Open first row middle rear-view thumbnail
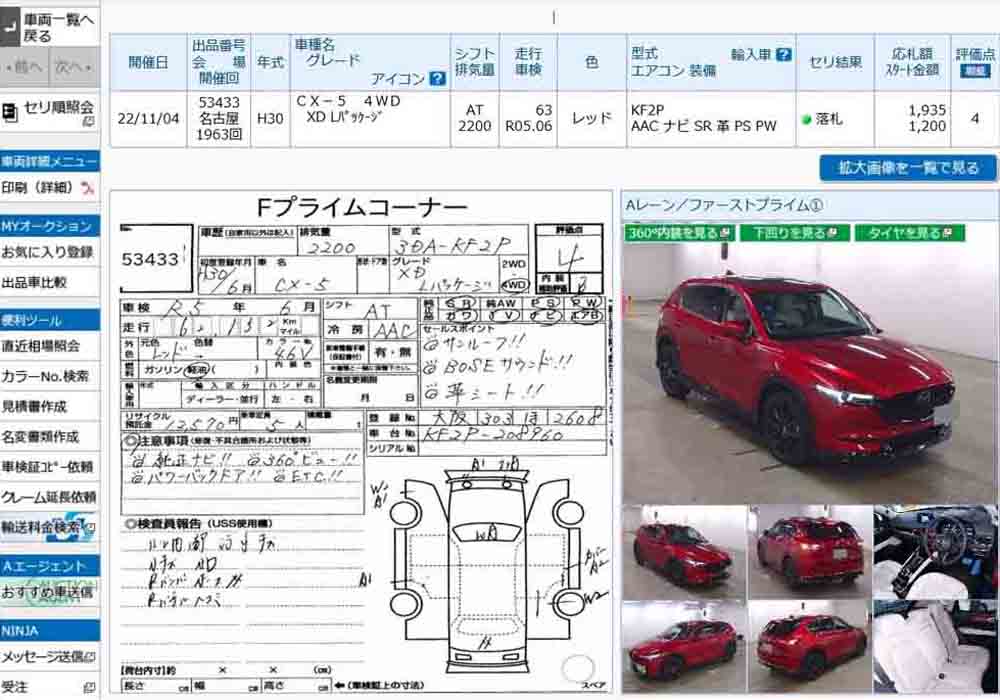Image resolution: width=1000 pixels, height=700 pixels. point(809,552)
